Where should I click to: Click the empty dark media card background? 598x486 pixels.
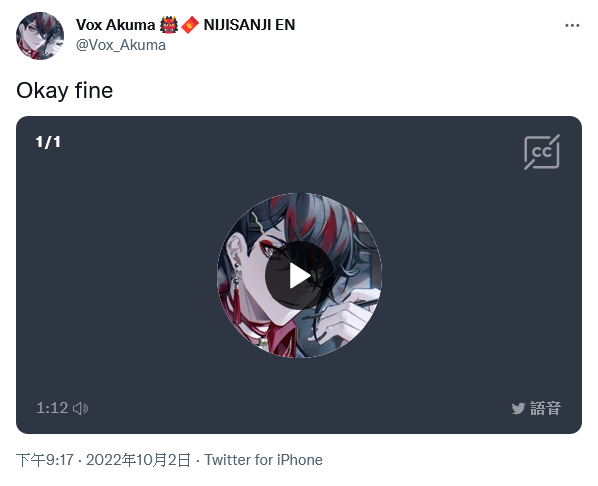(x=114, y=267)
